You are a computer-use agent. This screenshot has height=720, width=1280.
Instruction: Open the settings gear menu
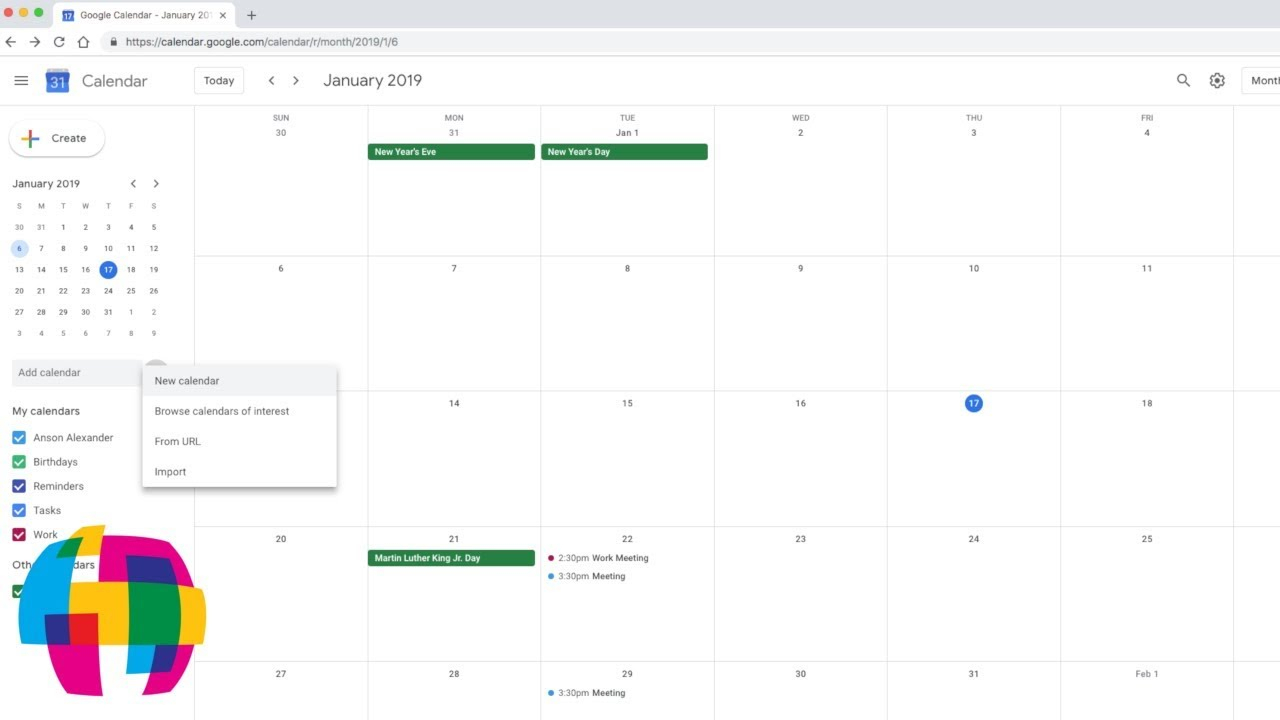[x=1217, y=81]
